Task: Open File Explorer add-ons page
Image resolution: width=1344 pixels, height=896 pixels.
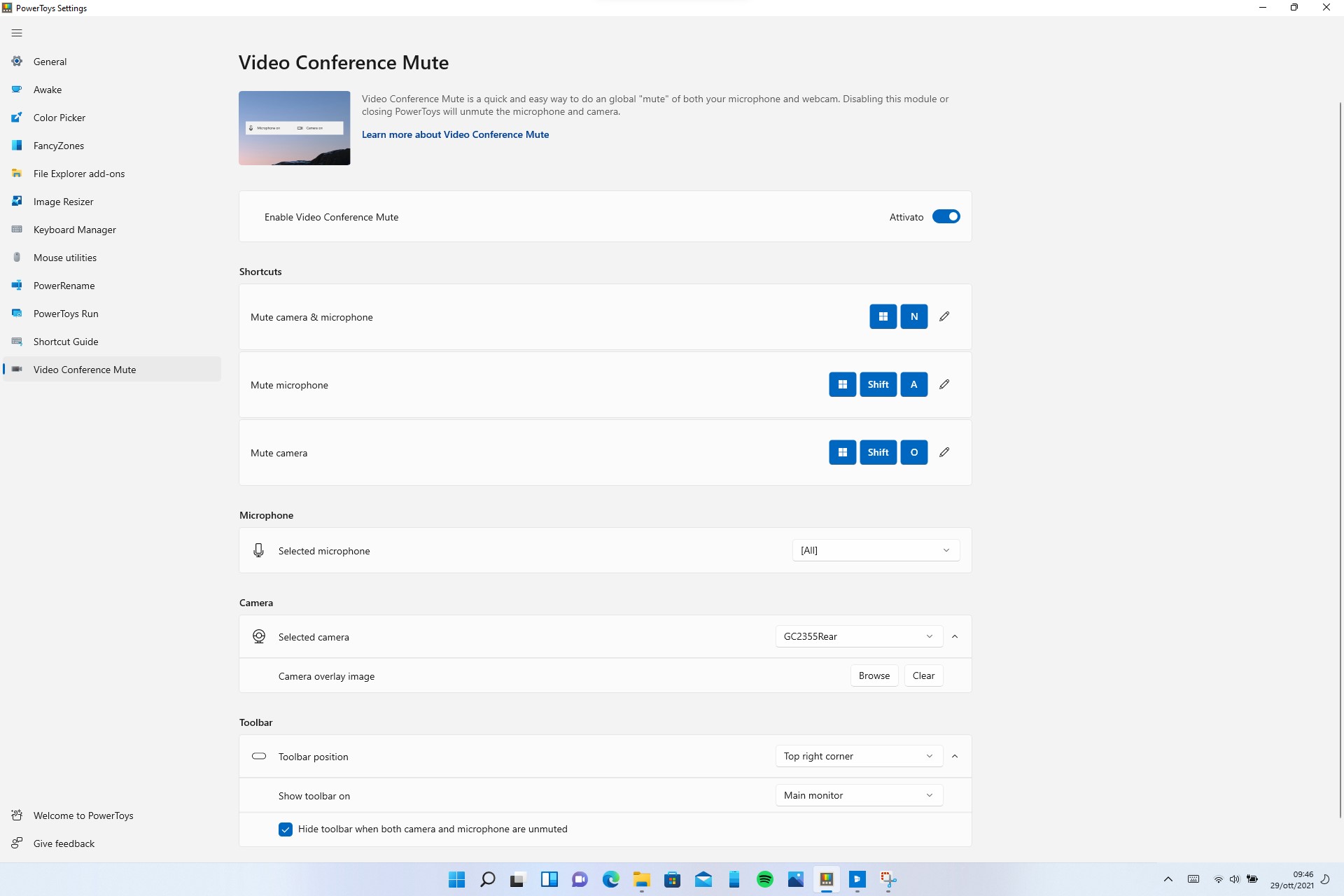Action: (112, 174)
